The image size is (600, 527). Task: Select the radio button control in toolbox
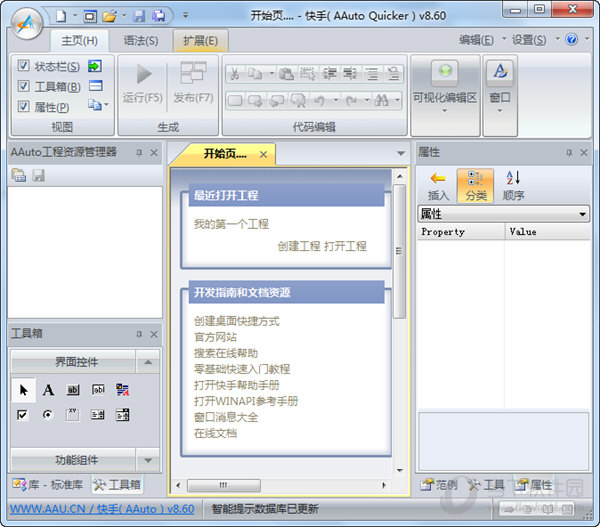[x=48, y=414]
